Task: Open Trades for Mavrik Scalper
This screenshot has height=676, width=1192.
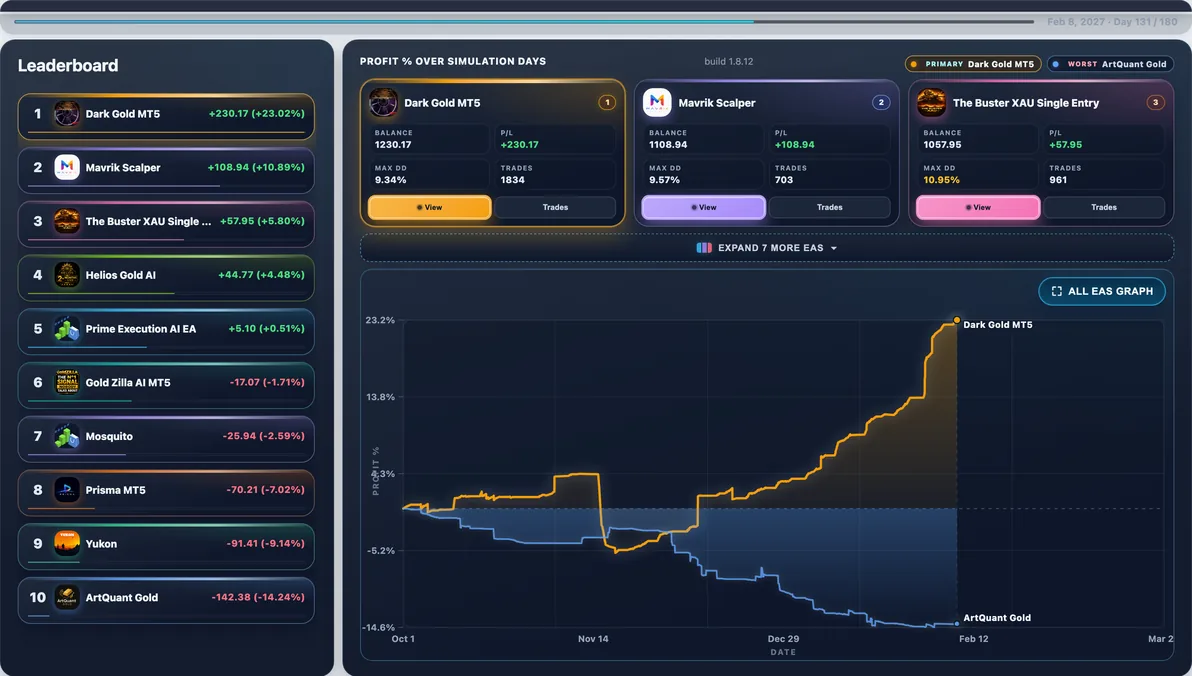Action: (829, 208)
